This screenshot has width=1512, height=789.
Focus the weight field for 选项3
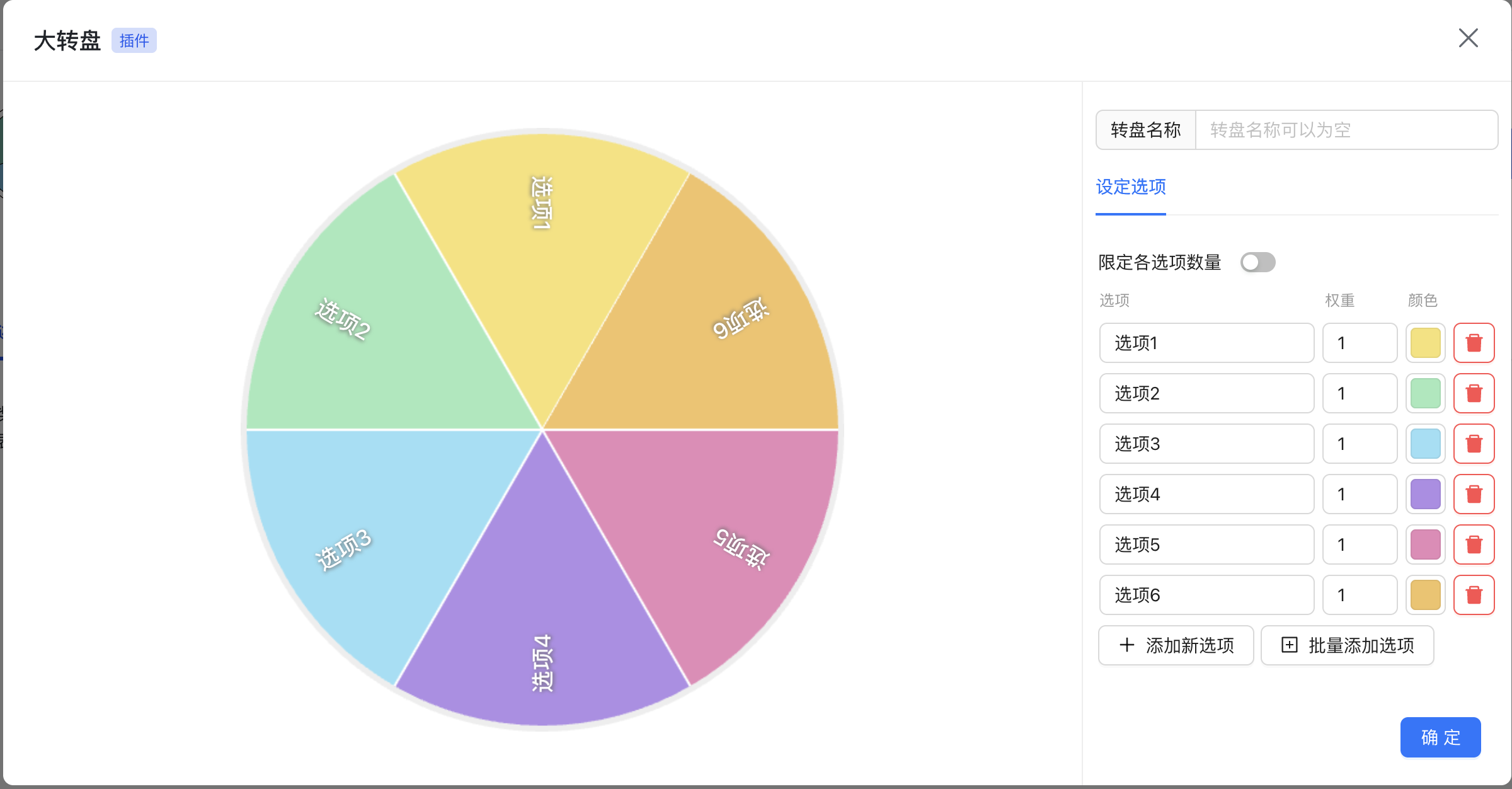pos(1360,444)
